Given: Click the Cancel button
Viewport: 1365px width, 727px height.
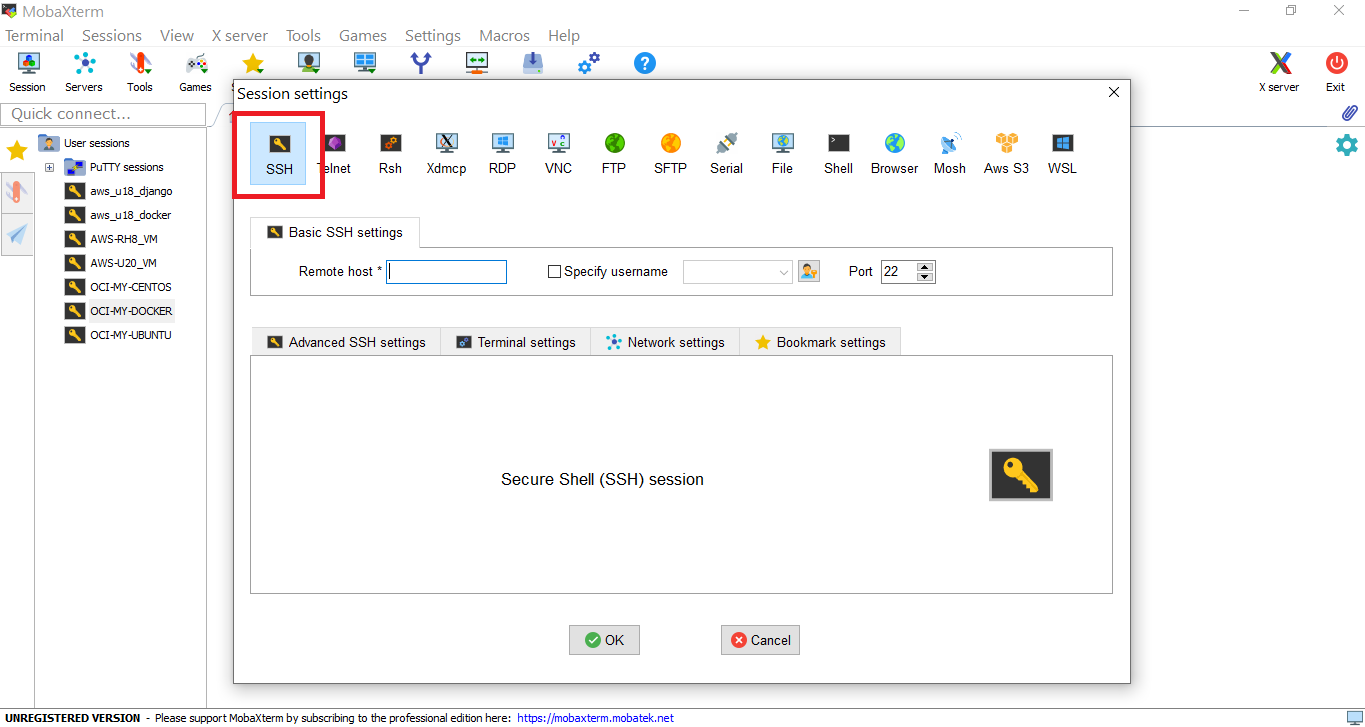Looking at the screenshot, I should tap(760, 640).
